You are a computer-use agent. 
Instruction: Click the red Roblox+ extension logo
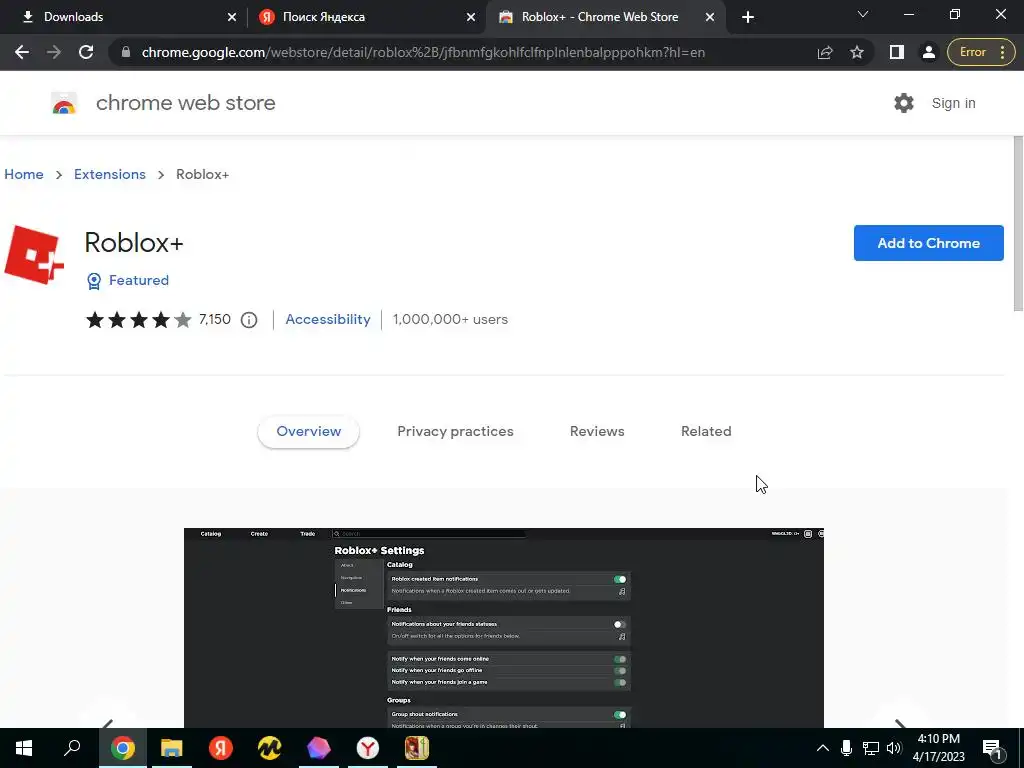click(x=34, y=255)
